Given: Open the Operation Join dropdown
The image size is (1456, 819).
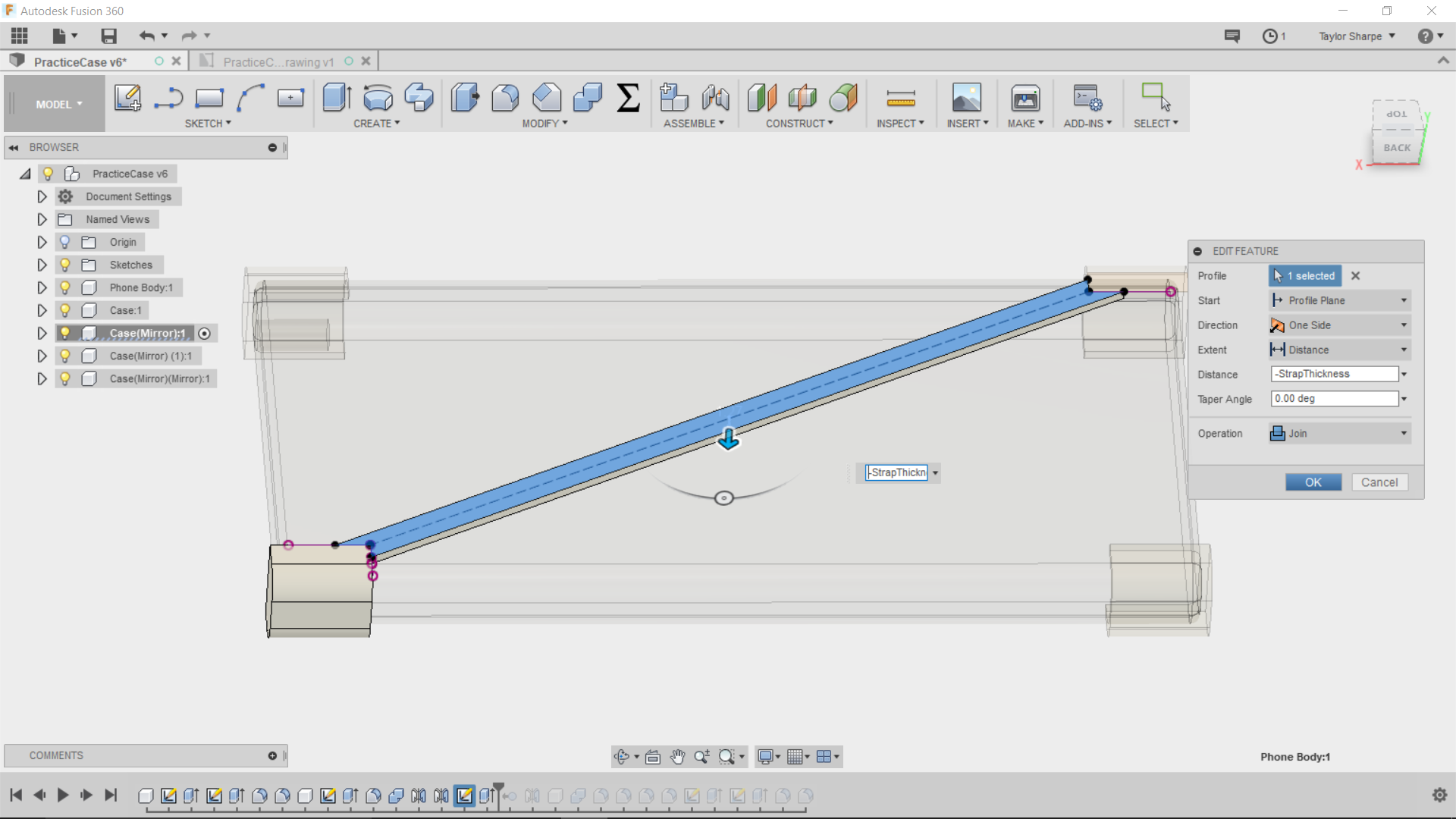Looking at the screenshot, I should click(x=1338, y=433).
